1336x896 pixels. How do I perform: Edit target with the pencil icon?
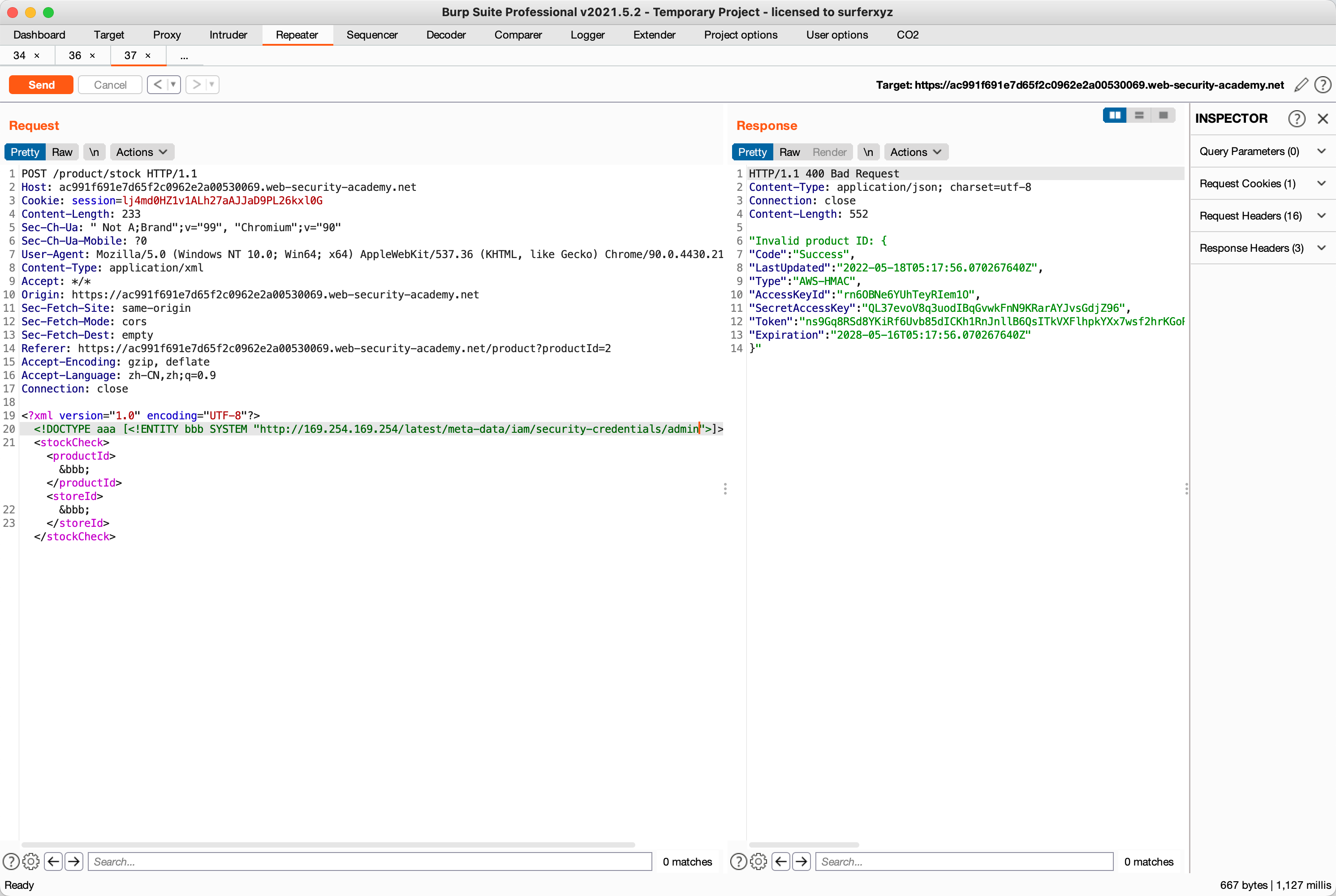point(1301,85)
